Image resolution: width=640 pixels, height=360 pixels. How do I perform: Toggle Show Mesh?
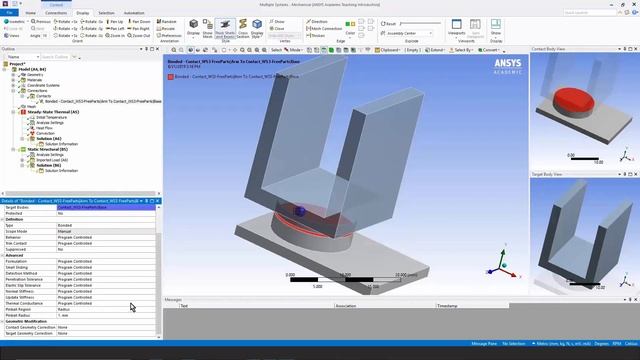207,28
